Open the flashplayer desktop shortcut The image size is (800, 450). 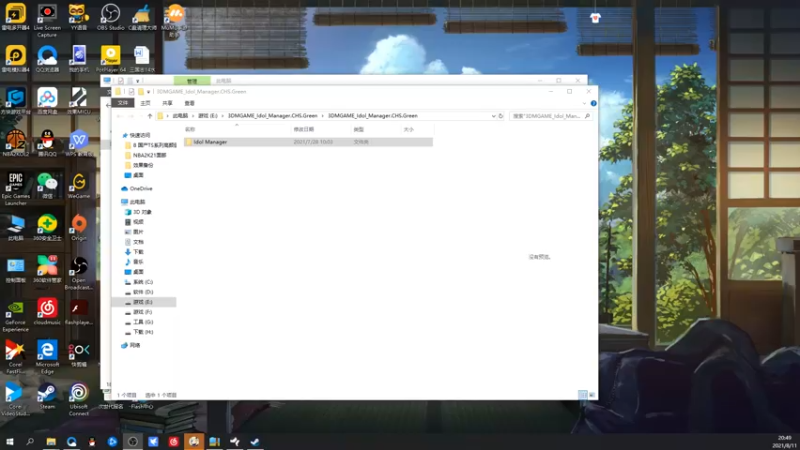79,312
